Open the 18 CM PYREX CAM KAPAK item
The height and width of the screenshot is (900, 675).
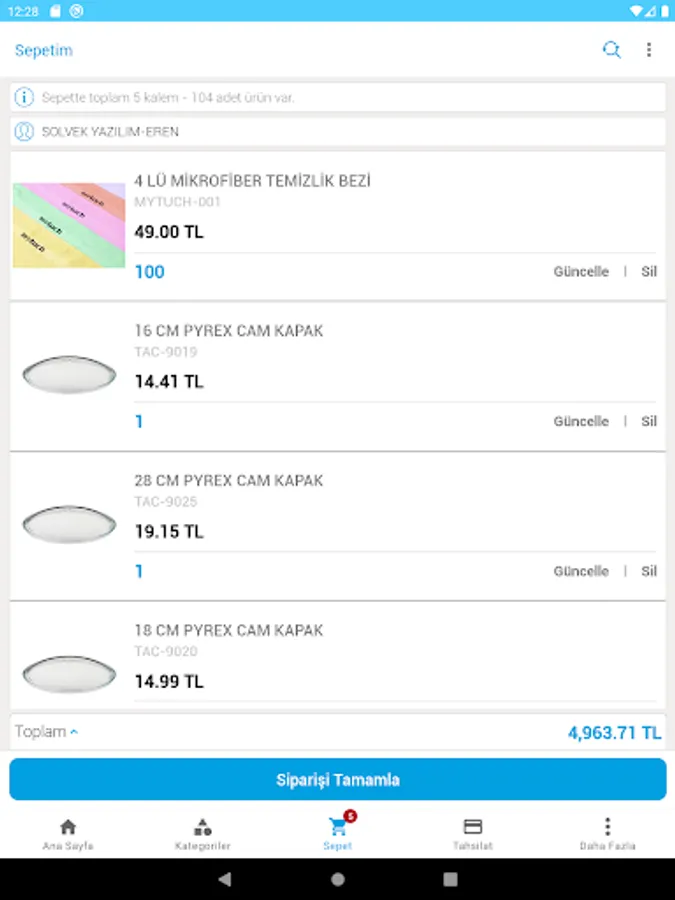pyautogui.click(x=229, y=631)
